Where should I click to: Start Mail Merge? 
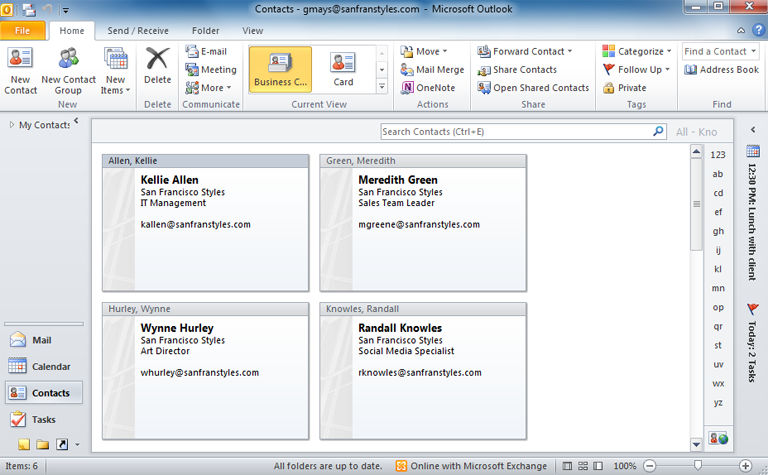pyautogui.click(x=432, y=70)
